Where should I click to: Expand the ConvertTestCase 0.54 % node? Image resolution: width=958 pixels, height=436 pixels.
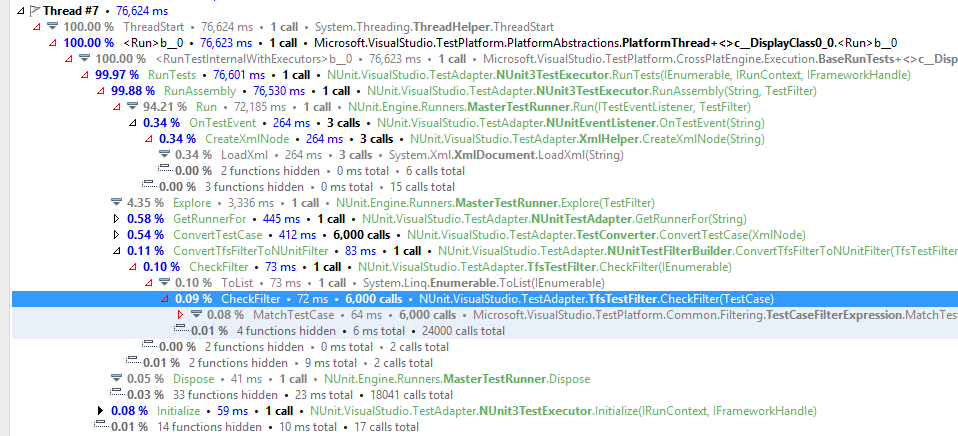point(116,234)
